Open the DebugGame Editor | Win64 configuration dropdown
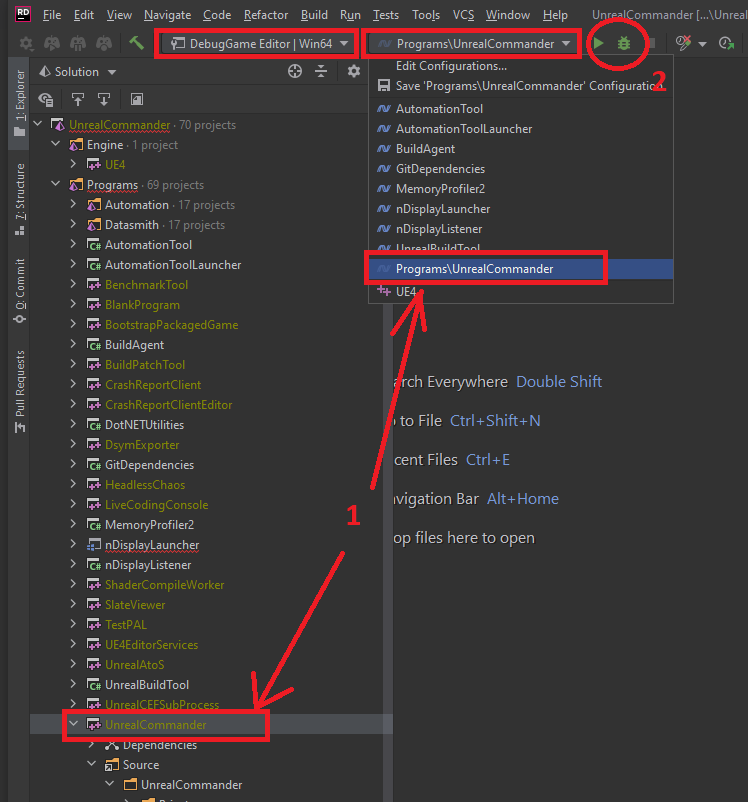The height and width of the screenshot is (802, 748). coord(258,44)
